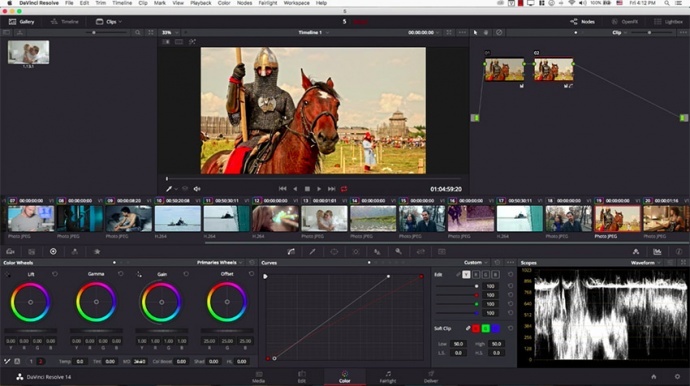Open the Color menu in menu bar
Image resolution: width=690 pixels, height=386 pixels.
[224, 3]
